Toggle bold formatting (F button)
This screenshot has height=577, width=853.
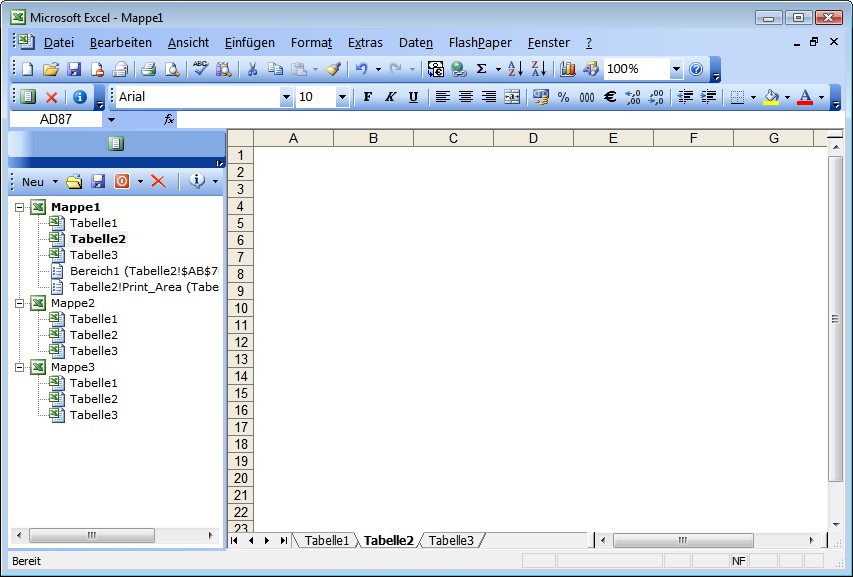click(367, 97)
